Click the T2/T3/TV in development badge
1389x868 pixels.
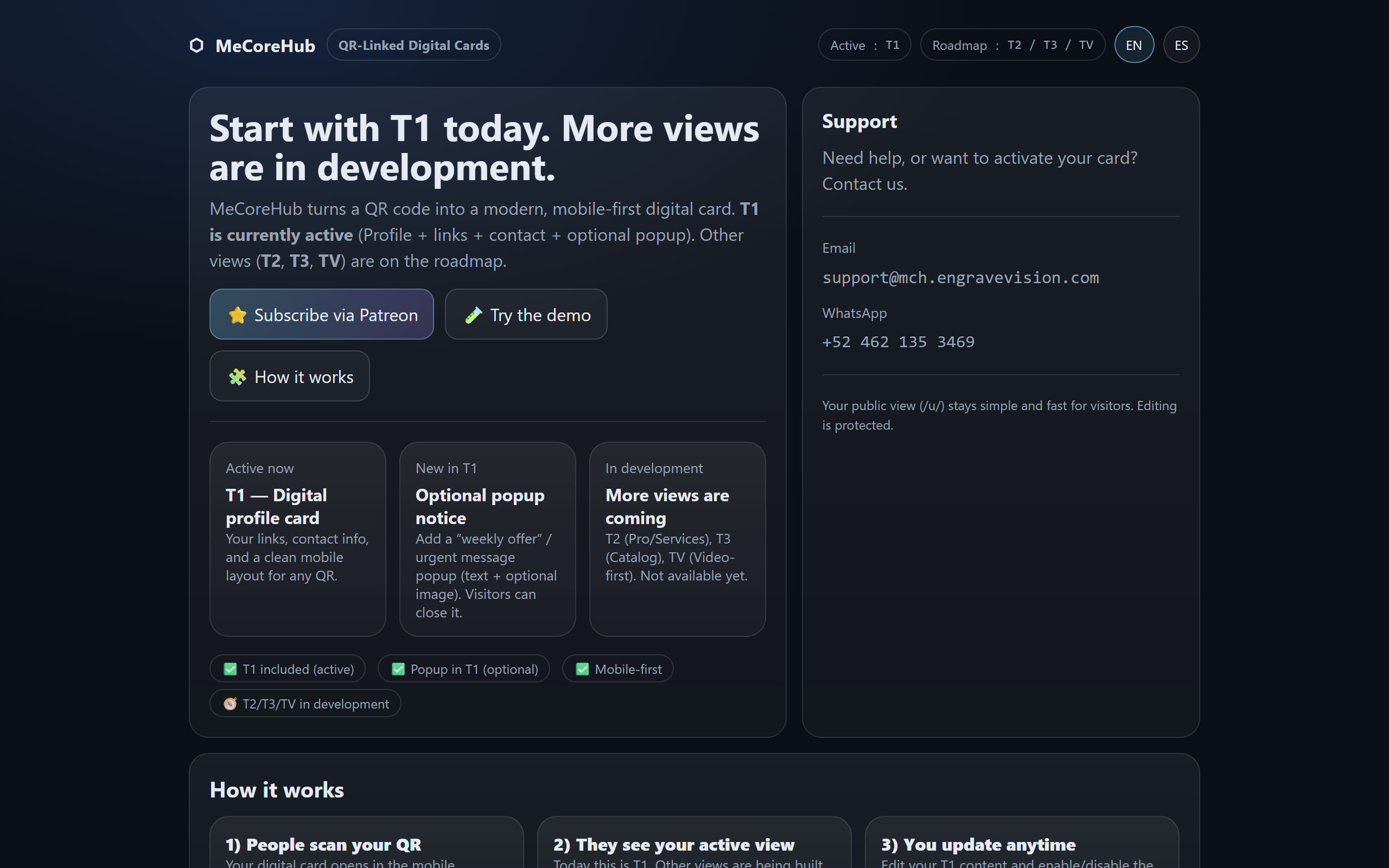point(305,703)
